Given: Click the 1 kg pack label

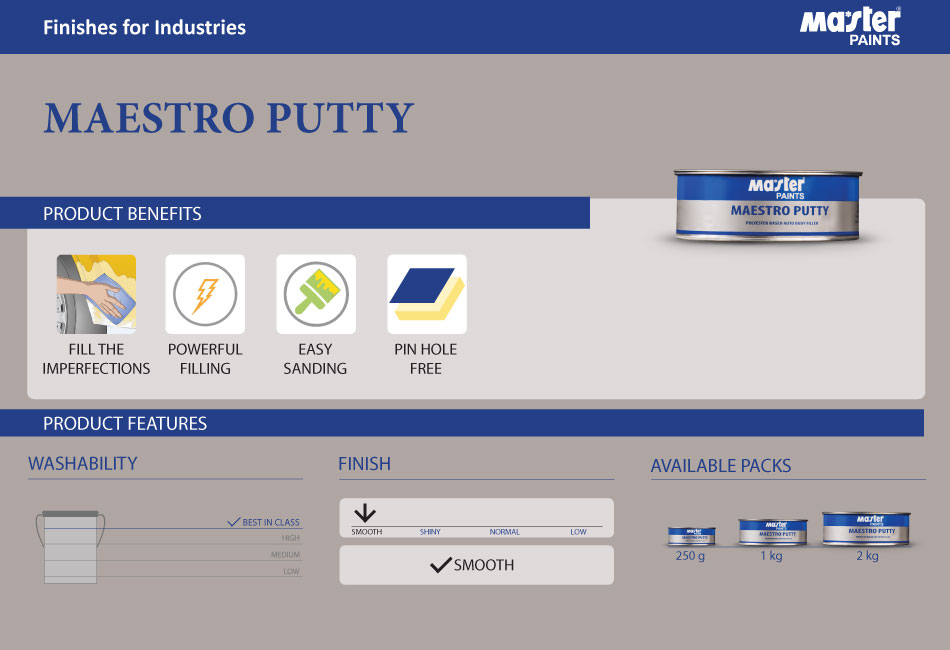Looking at the screenshot, I should (x=771, y=555).
